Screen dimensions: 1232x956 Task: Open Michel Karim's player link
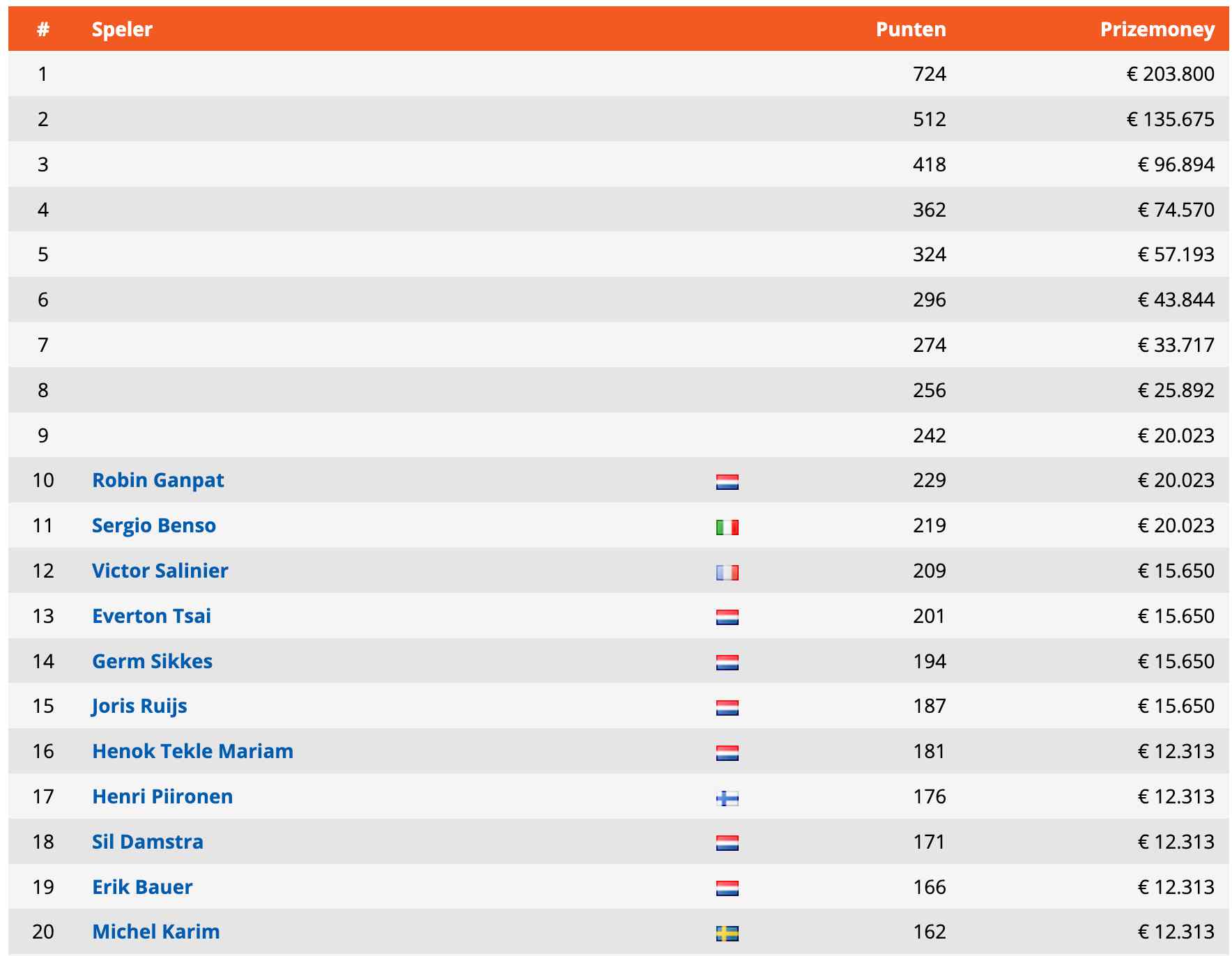(x=155, y=932)
